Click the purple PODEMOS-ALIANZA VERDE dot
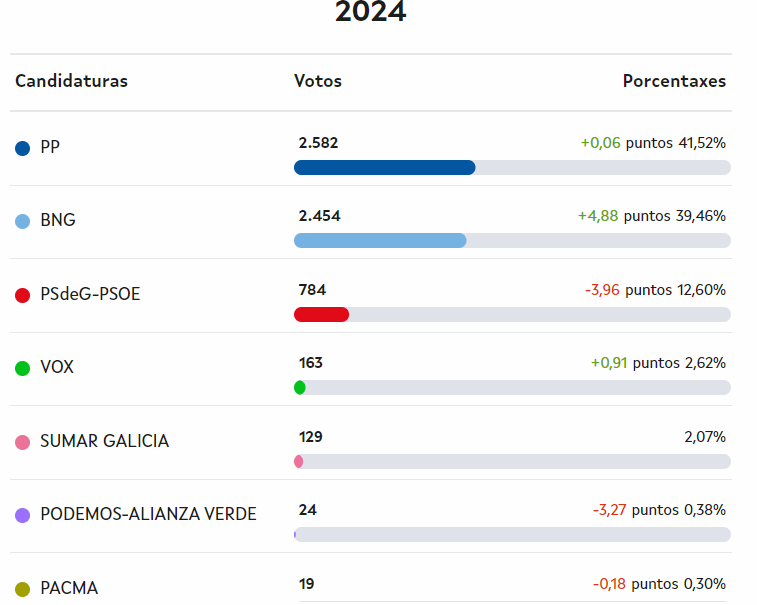This screenshot has height=605, width=757. tap(23, 515)
